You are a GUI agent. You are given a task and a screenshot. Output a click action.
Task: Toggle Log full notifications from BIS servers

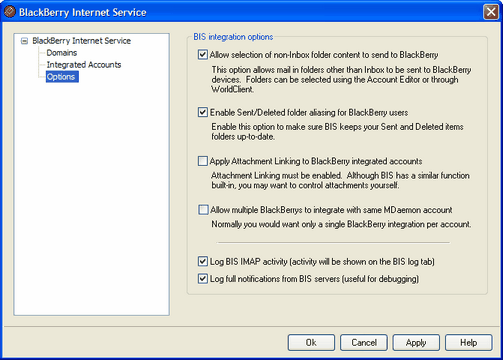click(203, 278)
